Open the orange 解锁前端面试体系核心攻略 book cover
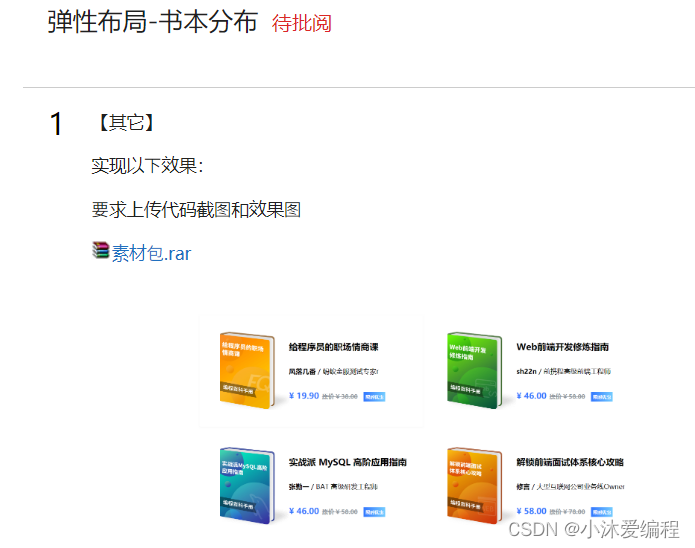Image resolution: width=695 pixels, height=548 pixels. (x=475, y=485)
